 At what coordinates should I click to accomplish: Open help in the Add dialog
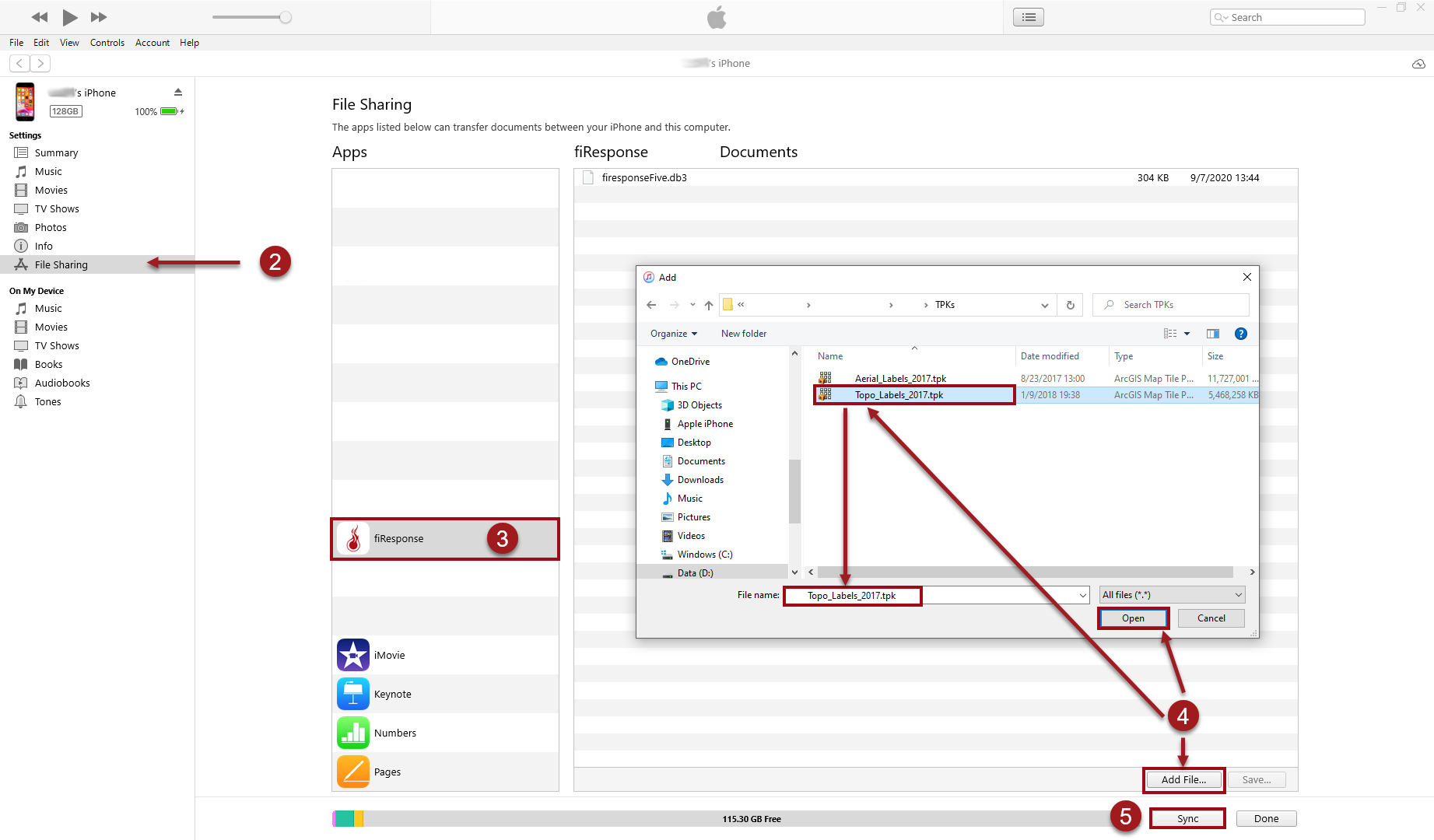tap(1241, 334)
